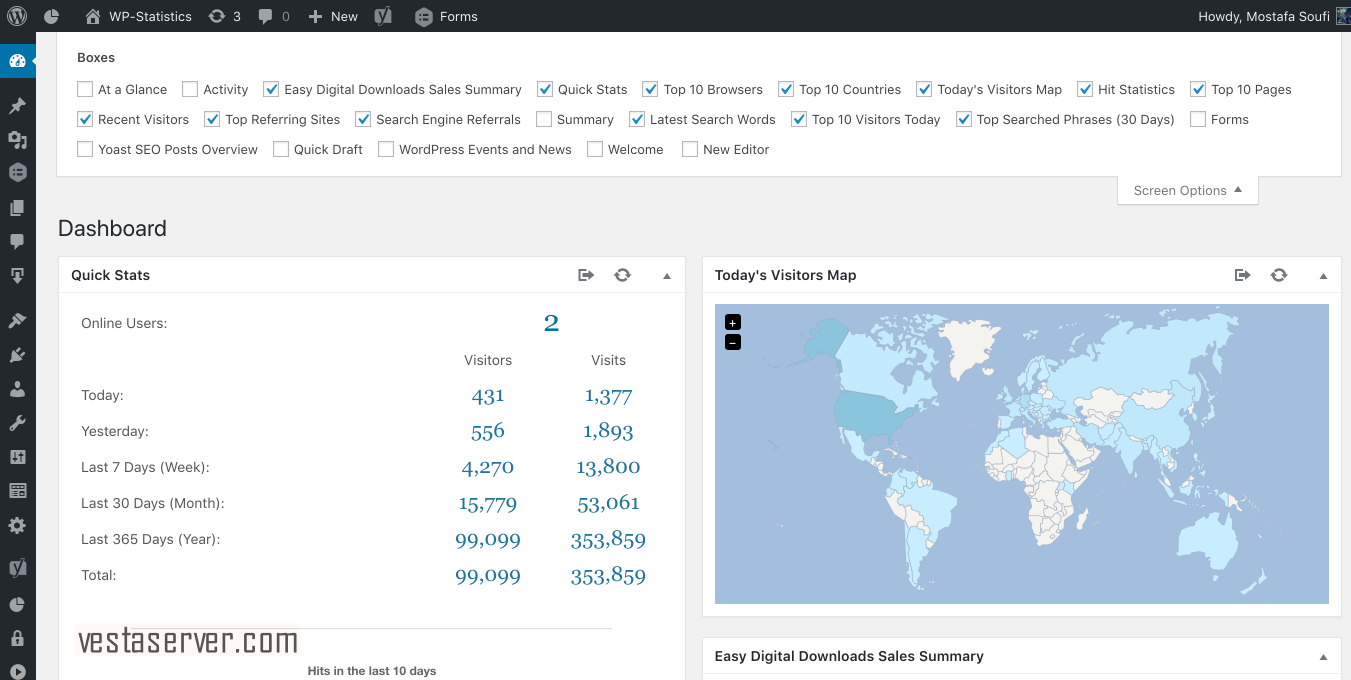Click last 30 days visits 53,061
1351x680 pixels.
tap(608, 503)
